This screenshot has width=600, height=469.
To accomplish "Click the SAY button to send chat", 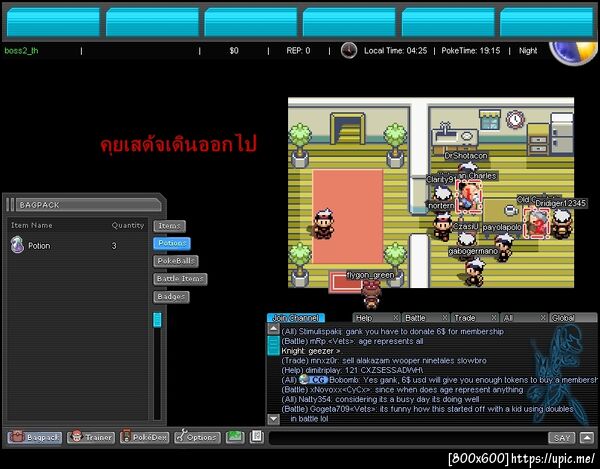I will click(x=561, y=438).
